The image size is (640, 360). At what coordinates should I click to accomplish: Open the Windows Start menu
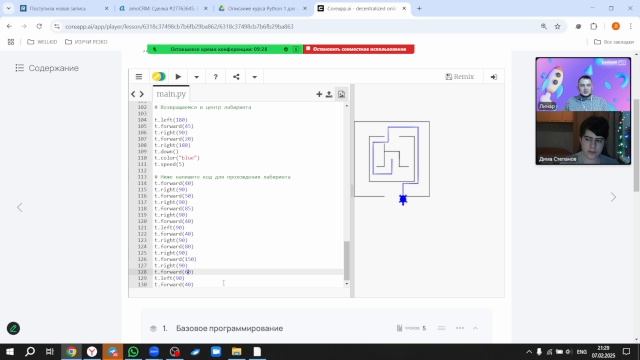[x=10, y=351]
